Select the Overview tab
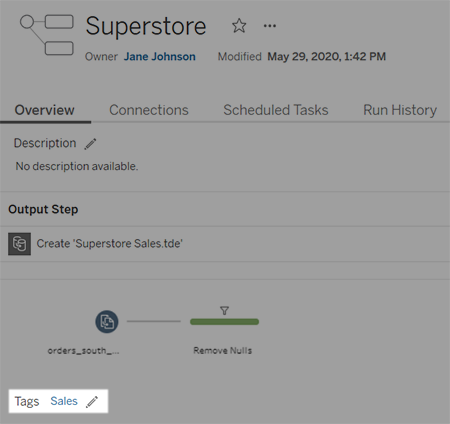450x424 pixels. 44,110
